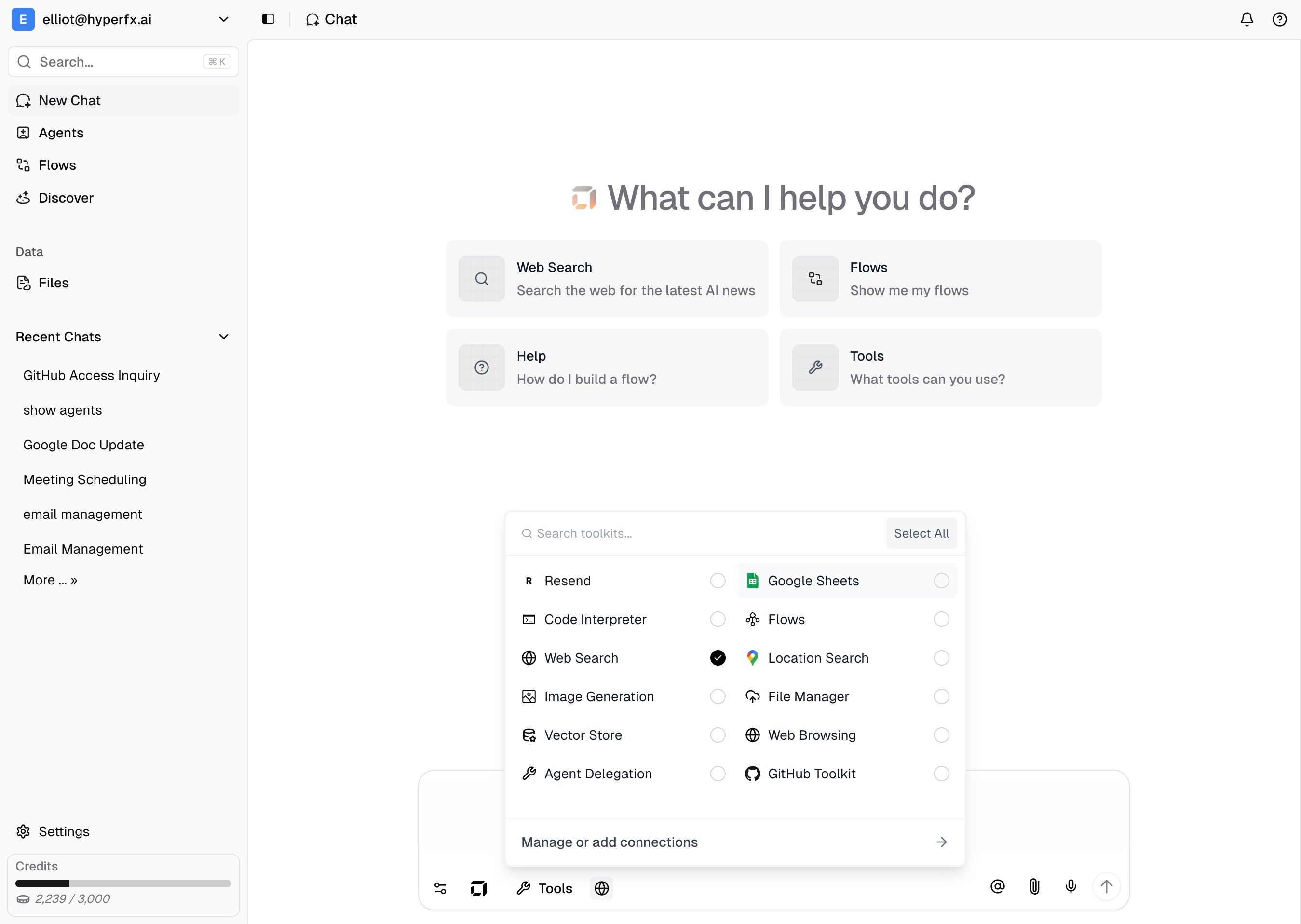Click the globe web search chip icon
Image resolution: width=1301 pixels, height=924 pixels.
601,888
